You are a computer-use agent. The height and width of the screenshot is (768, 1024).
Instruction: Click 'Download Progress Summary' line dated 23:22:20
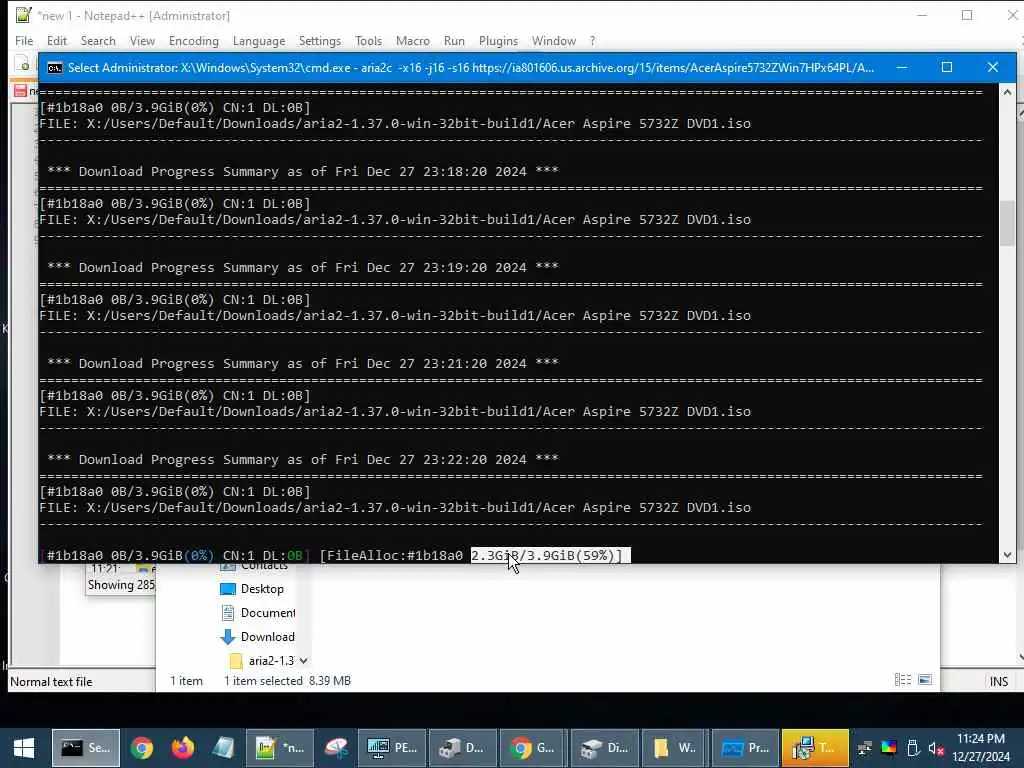pos(302,459)
